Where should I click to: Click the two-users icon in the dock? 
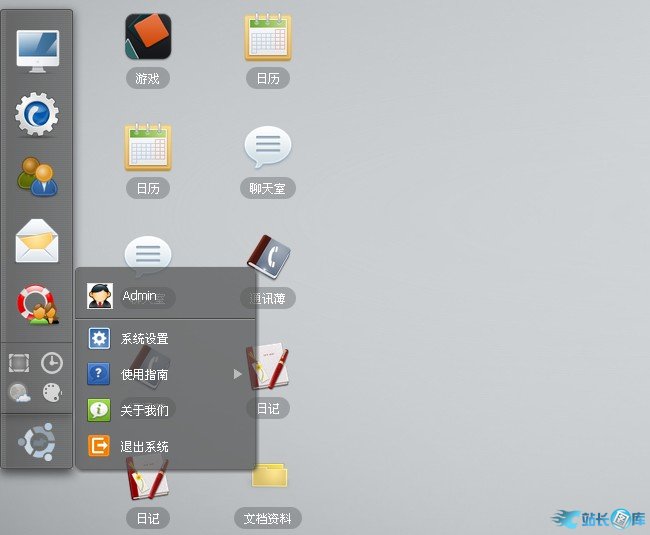(x=37, y=177)
